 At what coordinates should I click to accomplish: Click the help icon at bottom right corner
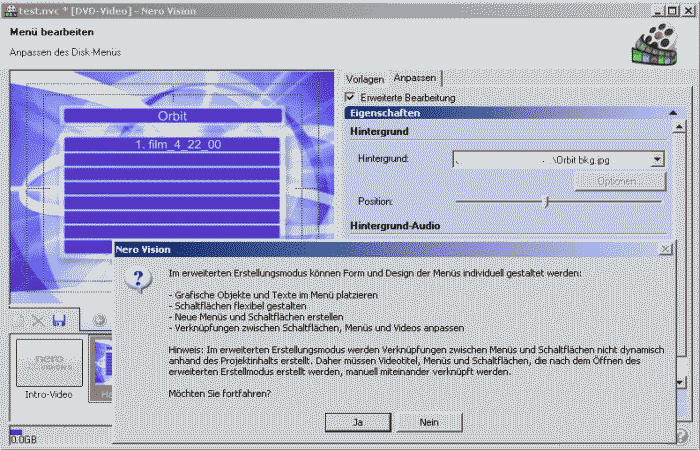pyautogui.click(x=682, y=436)
